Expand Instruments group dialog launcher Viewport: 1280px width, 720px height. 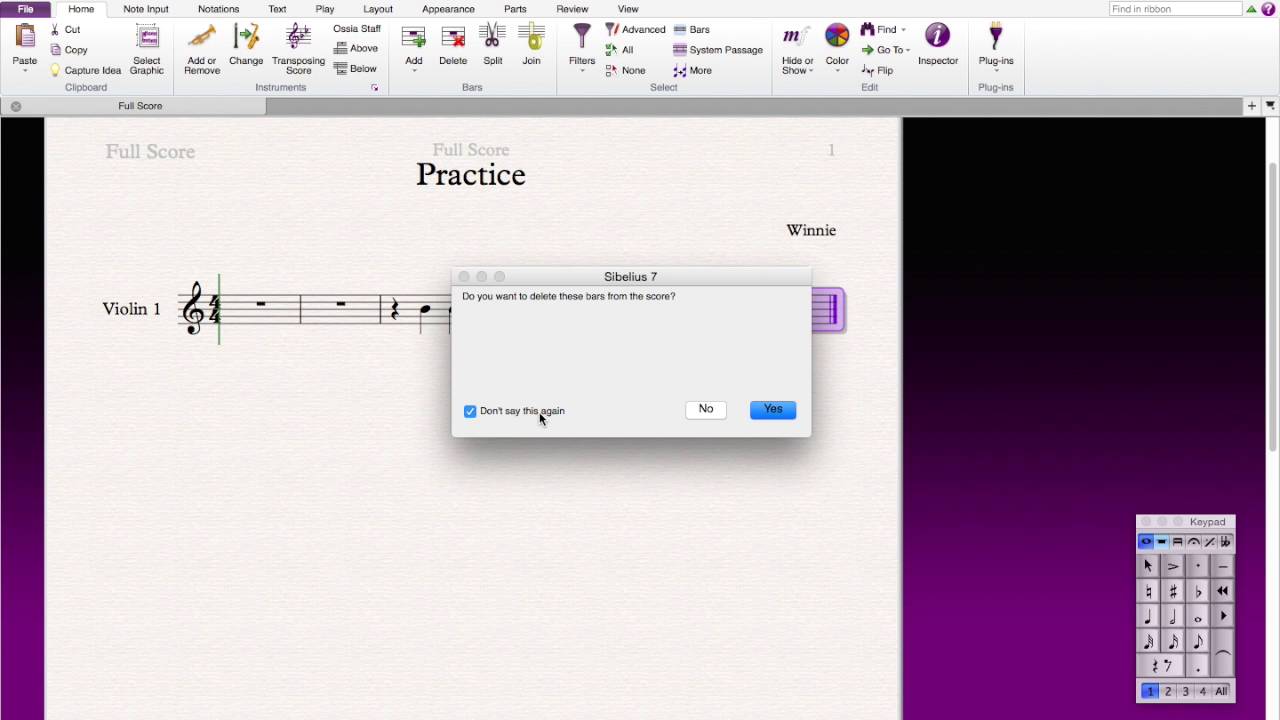tap(375, 88)
